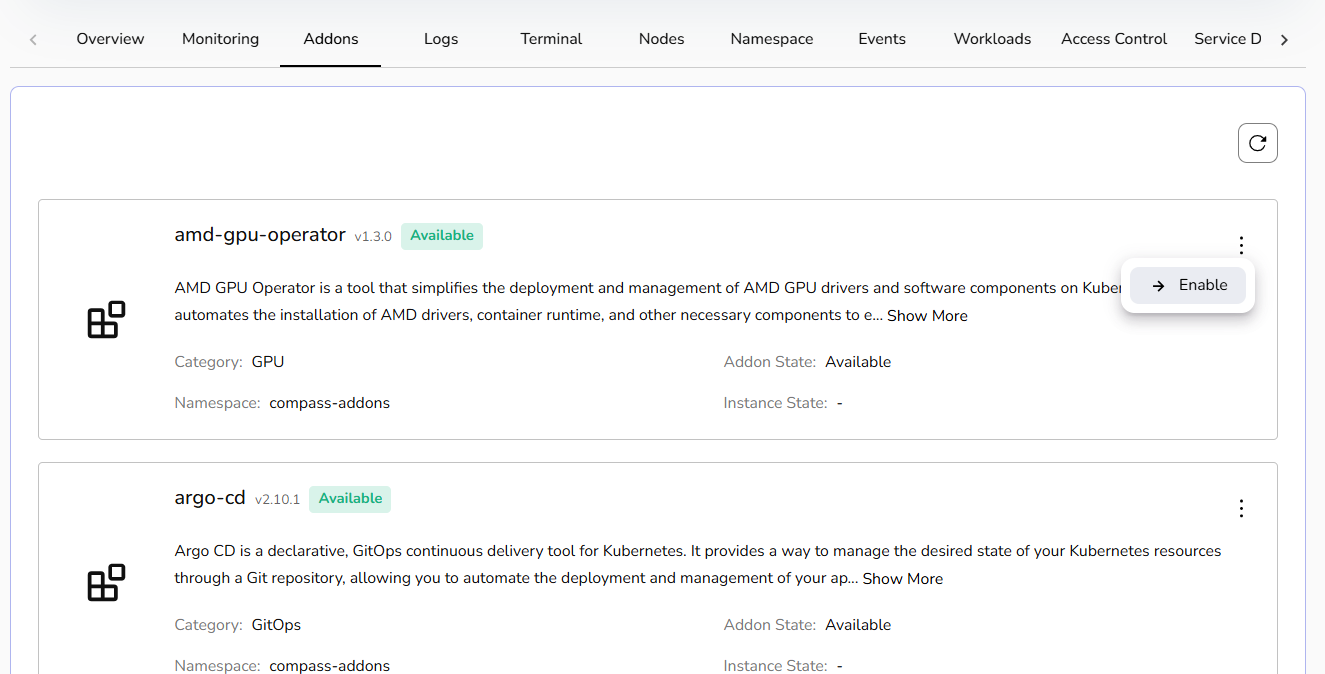This screenshot has width=1325, height=674.
Task: Click the refresh addons icon
Action: coord(1257,143)
